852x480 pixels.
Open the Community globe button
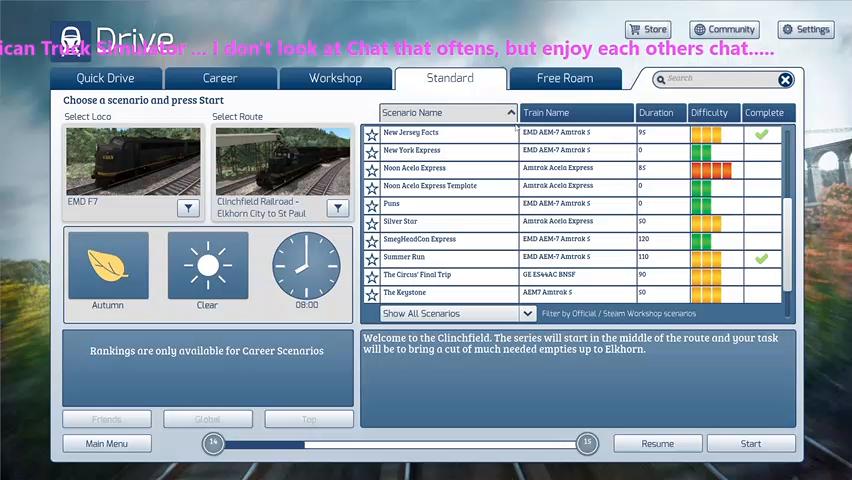pyautogui.click(x=724, y=29)
